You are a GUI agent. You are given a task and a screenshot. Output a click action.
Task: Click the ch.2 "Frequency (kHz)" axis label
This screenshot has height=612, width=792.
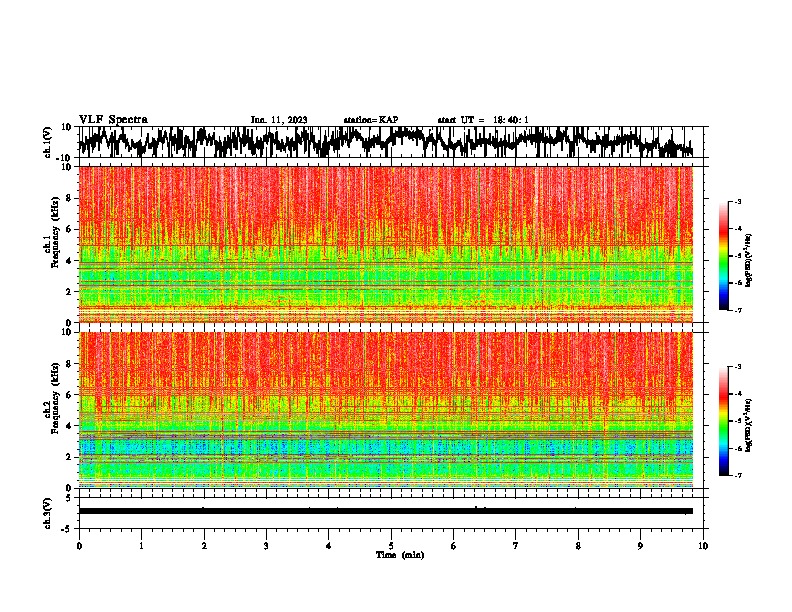(x=55, y=398)
